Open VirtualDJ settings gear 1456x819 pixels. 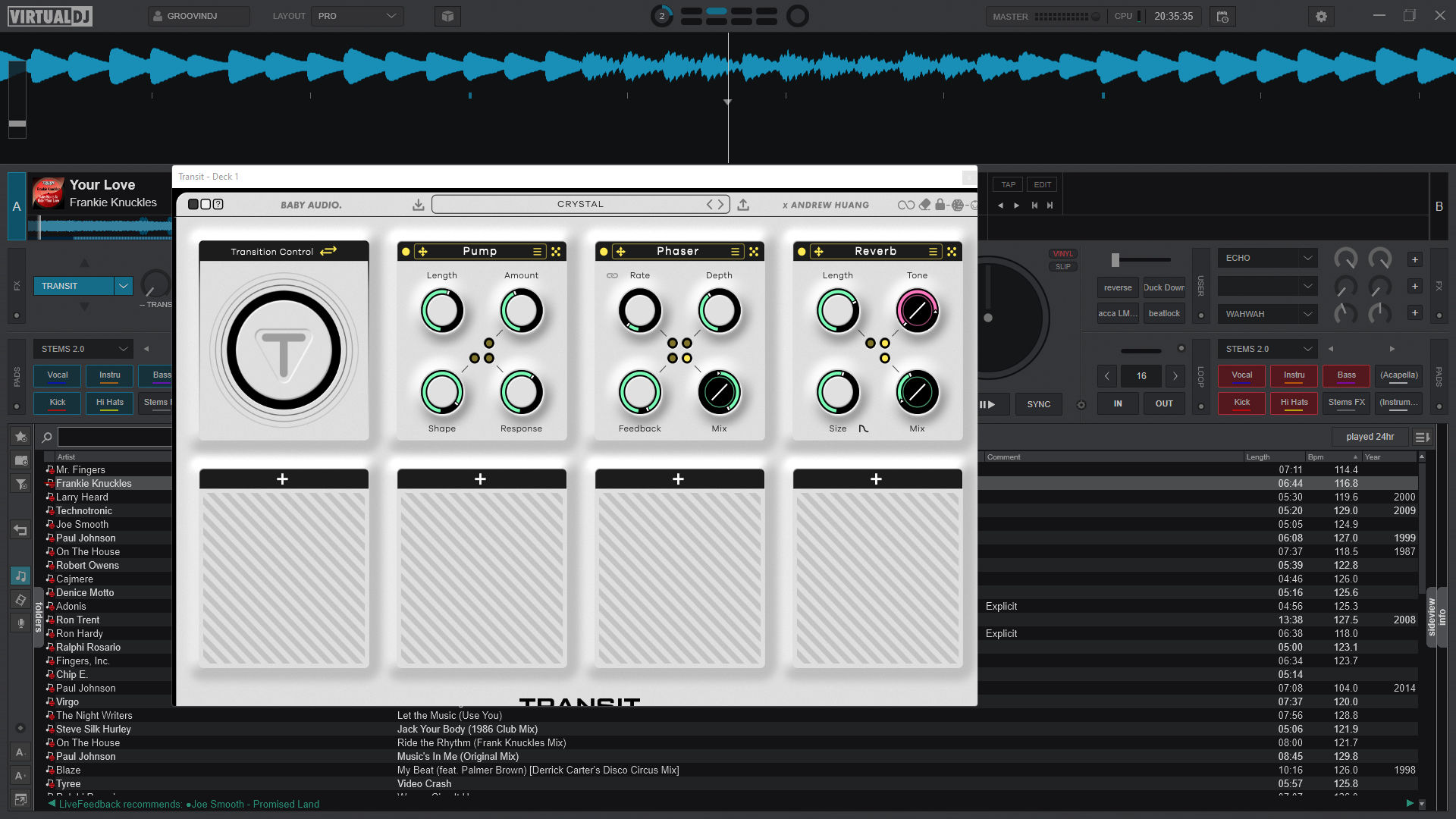tap(1321, 16)
